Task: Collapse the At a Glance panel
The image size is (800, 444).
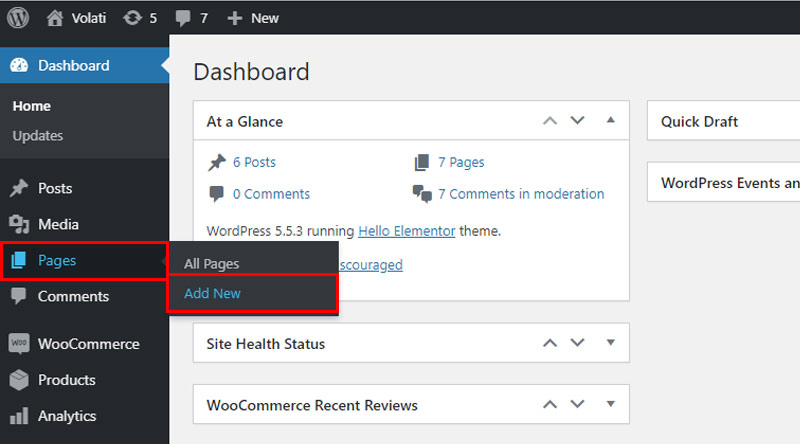Action: point(610,120)
